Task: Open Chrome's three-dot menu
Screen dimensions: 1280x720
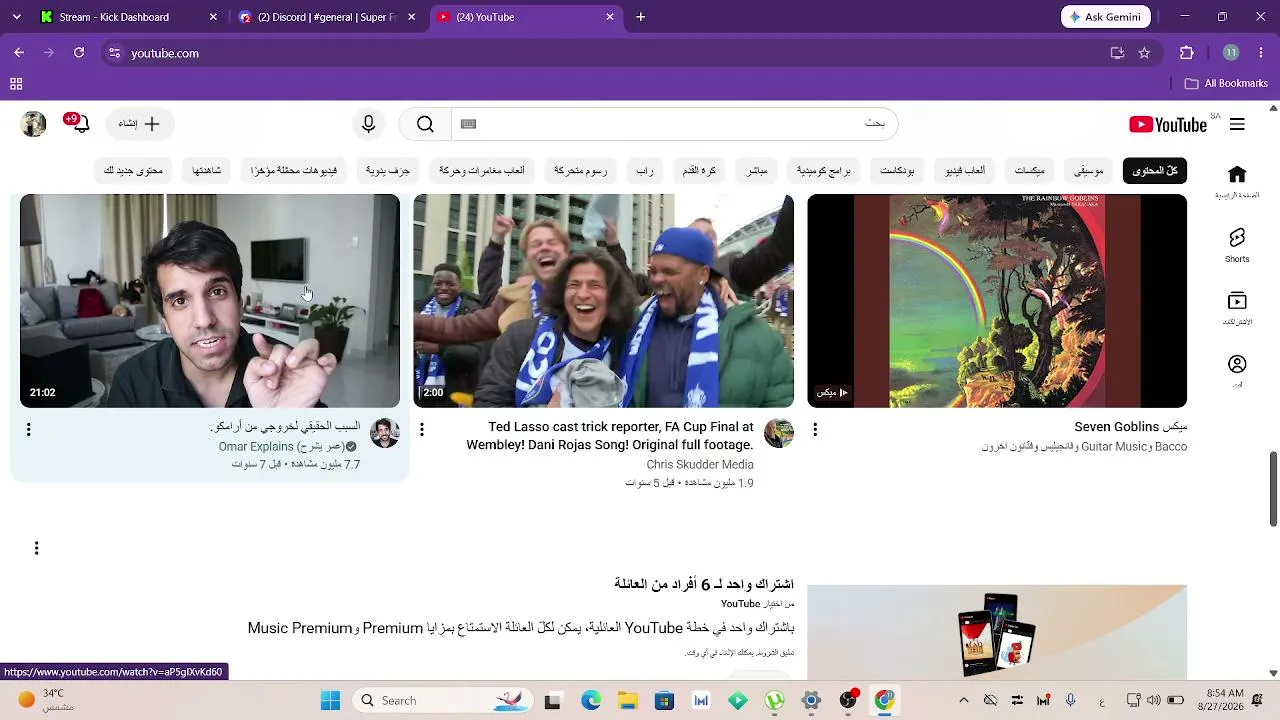Action: click(1260, 53)
